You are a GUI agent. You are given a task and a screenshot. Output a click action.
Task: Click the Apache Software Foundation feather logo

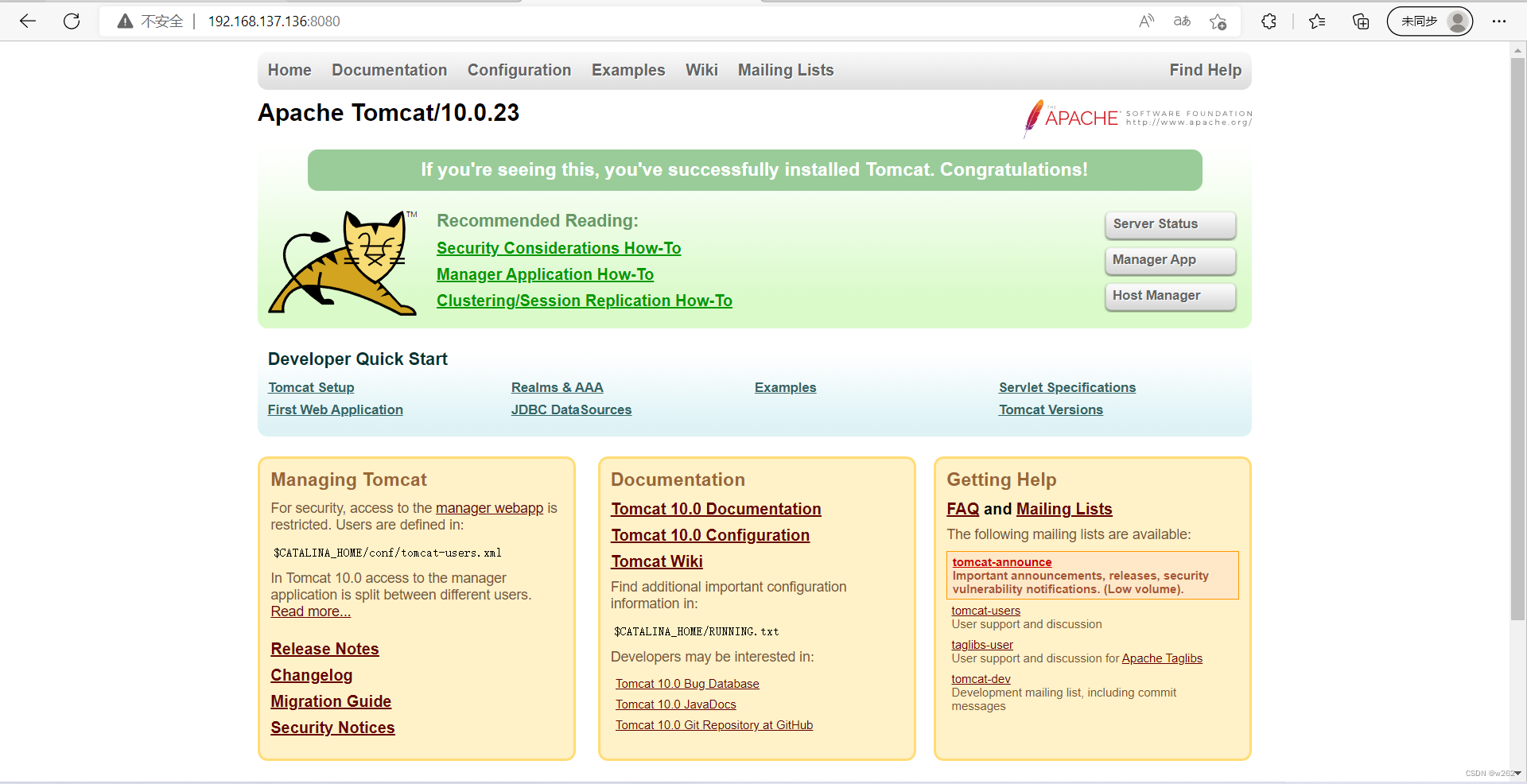click(1137, 118)
